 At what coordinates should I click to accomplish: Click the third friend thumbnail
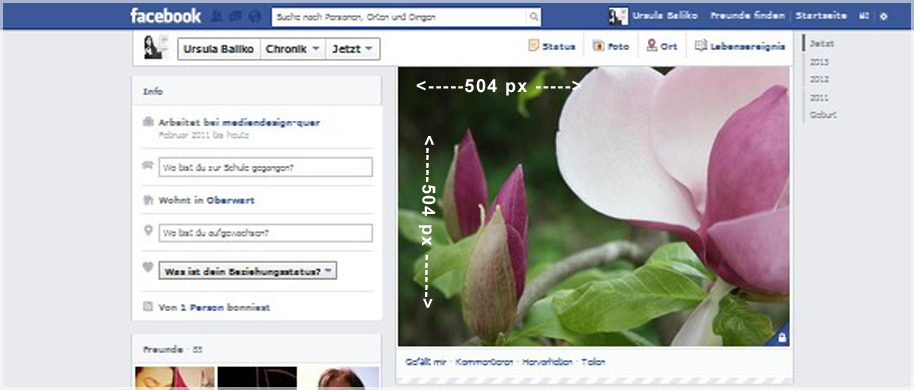pos(339,378)
